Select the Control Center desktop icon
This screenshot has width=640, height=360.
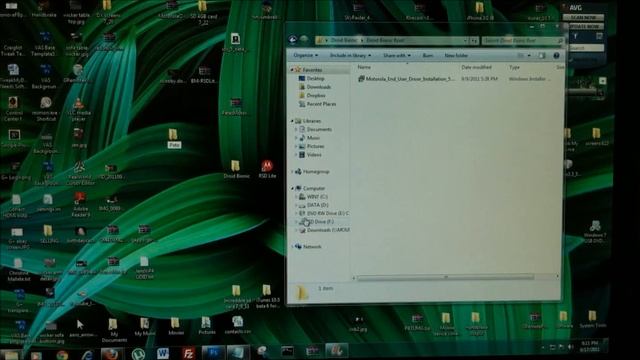click(13, 109)
